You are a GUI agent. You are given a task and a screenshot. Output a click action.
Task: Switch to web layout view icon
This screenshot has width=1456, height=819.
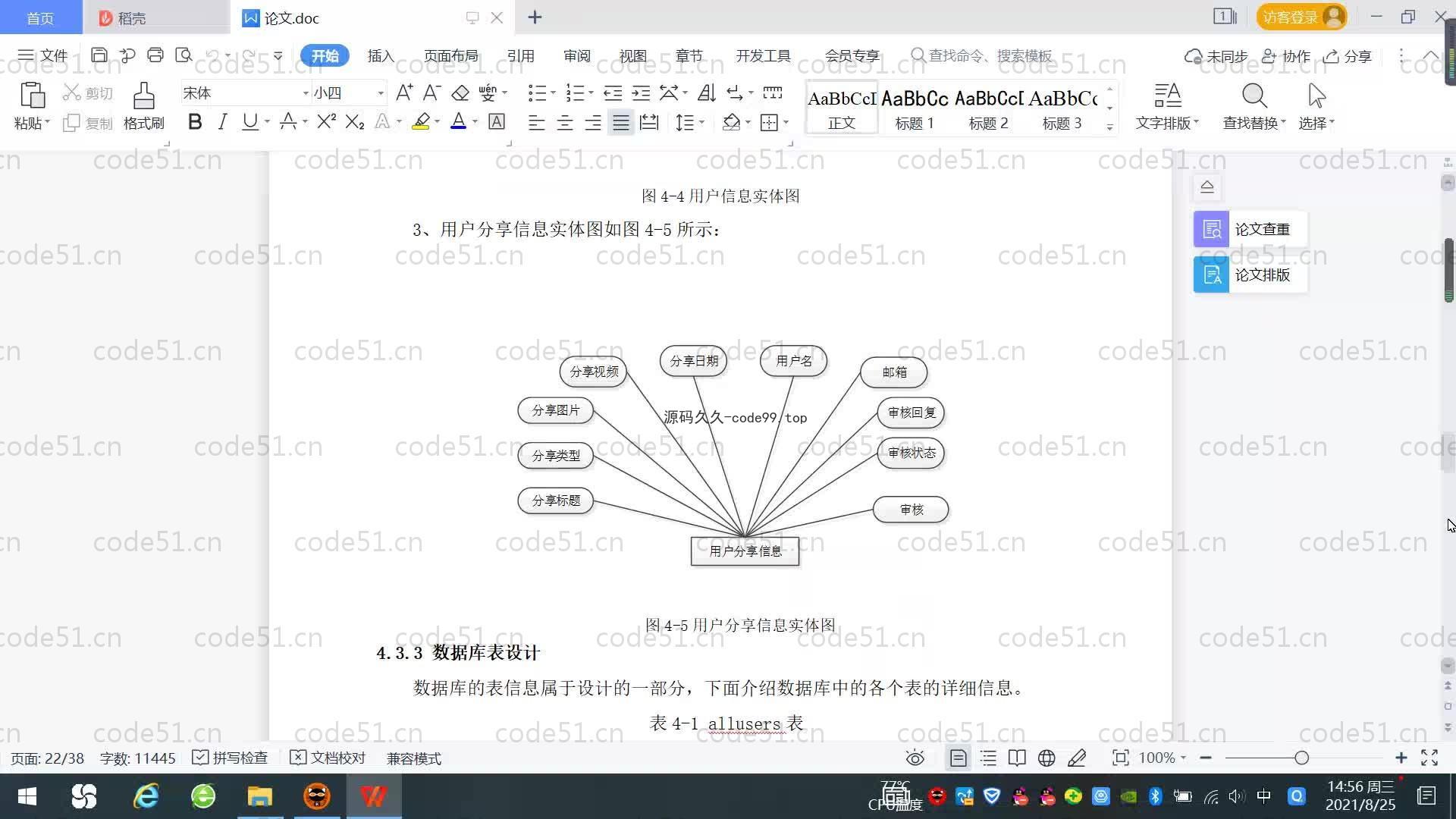tap(1046, 758)
